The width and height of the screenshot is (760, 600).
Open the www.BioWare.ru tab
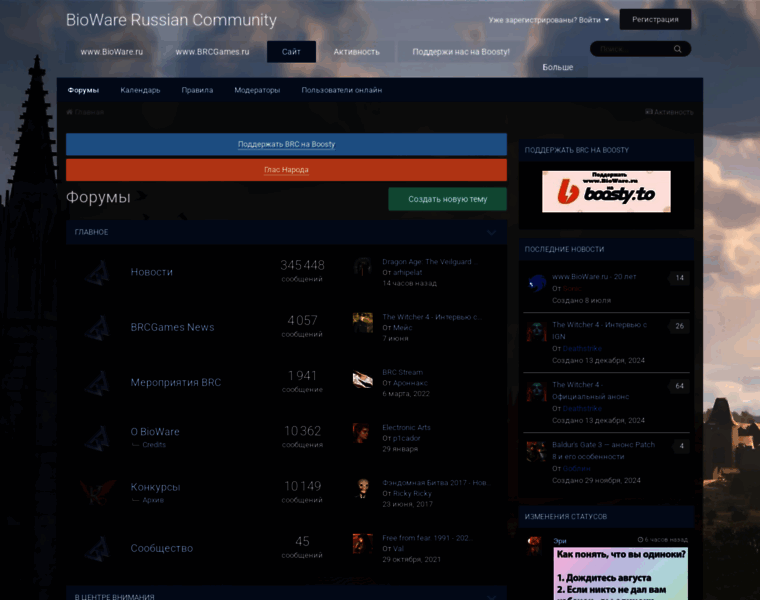(112, 52)
